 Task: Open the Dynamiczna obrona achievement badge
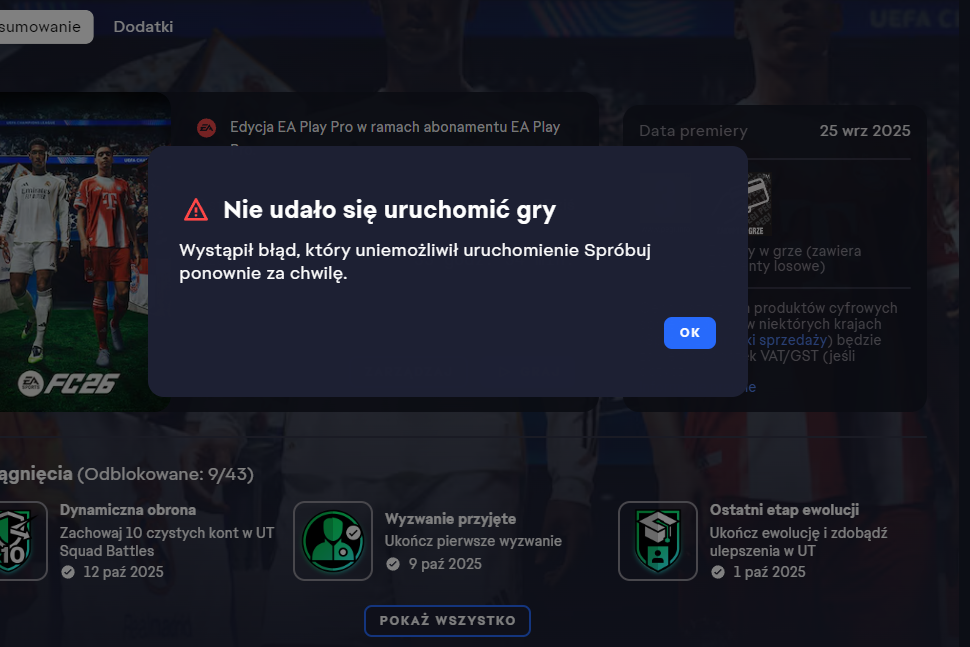[x=21, y=541]
